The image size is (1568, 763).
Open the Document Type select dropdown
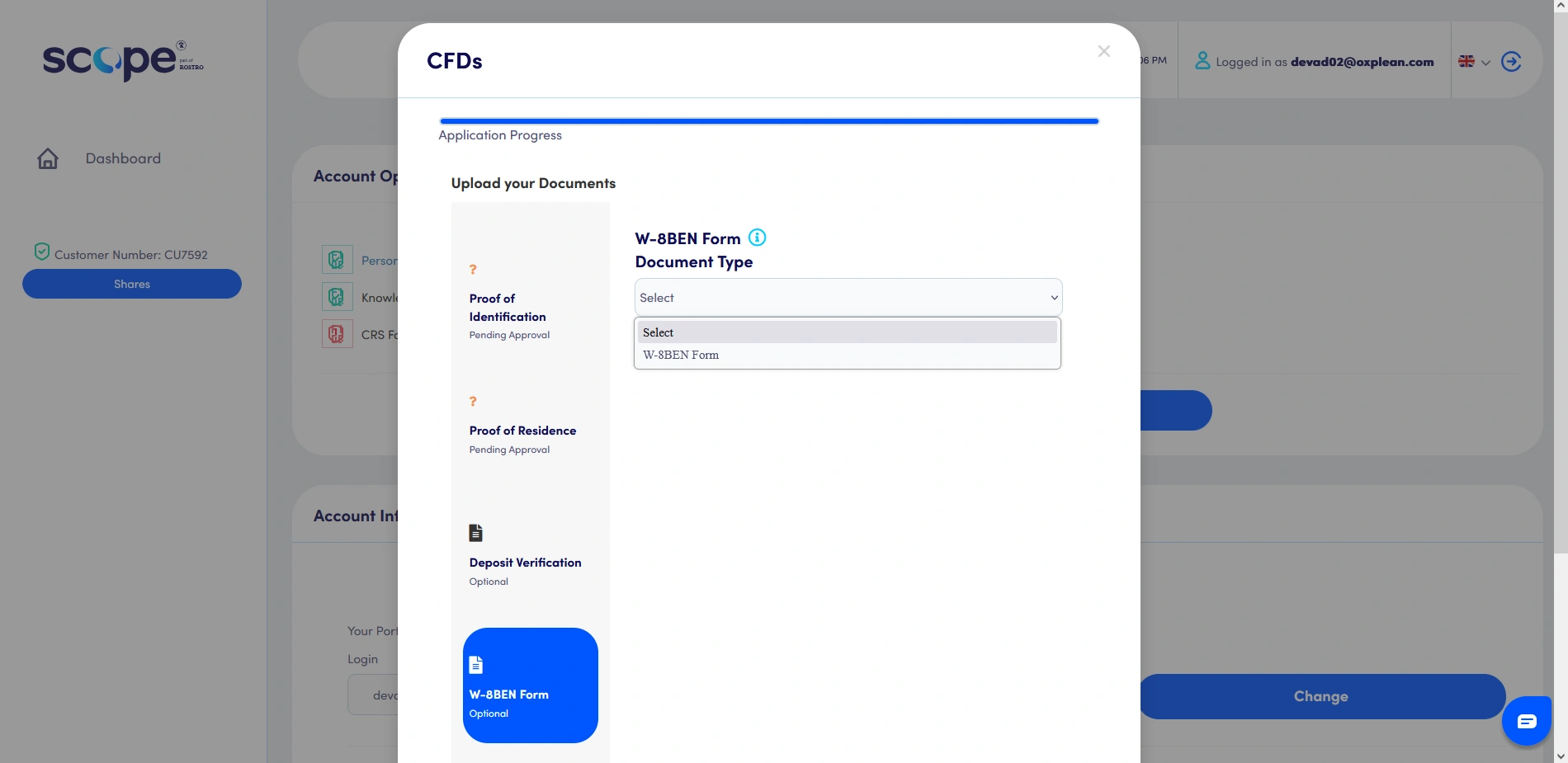click(x=847, y=297)
